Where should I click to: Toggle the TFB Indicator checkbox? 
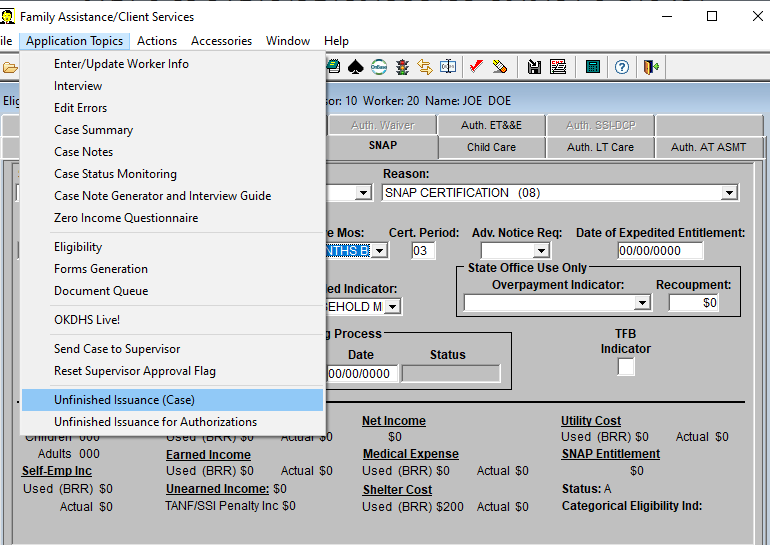(x=626, y=367)
